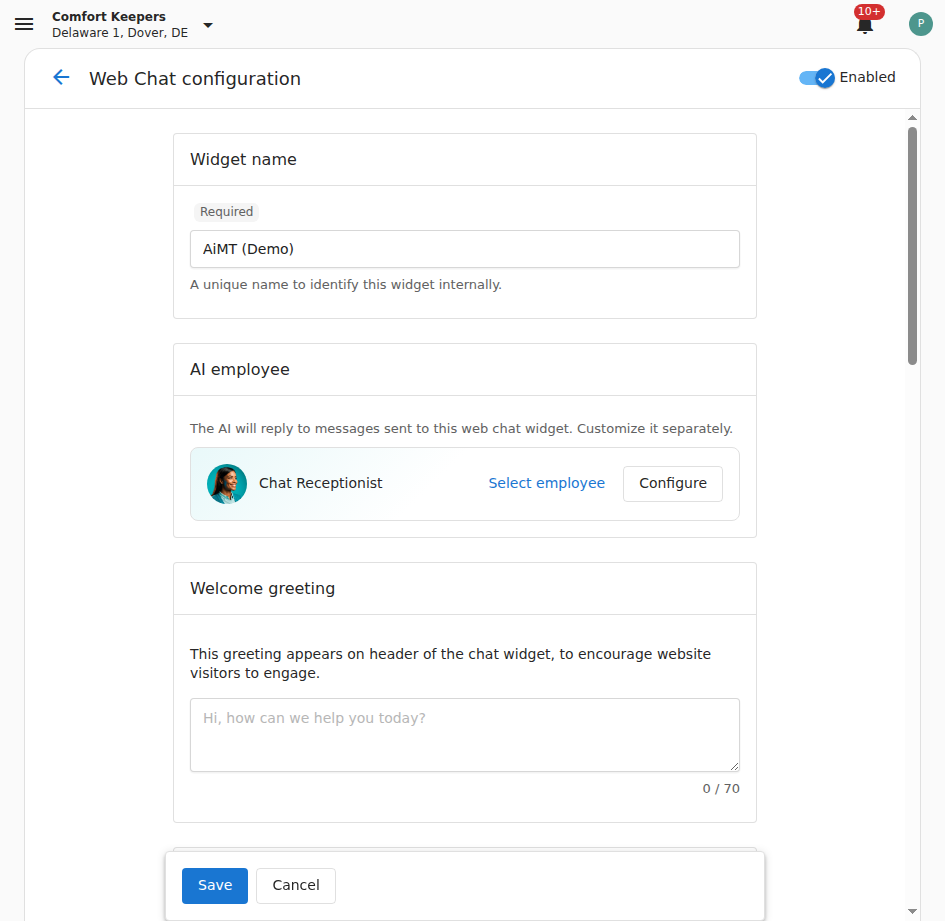Click the vertical scrollbar thumb
Viewport: 945px width, 921px height.
[x=912, y=246]
